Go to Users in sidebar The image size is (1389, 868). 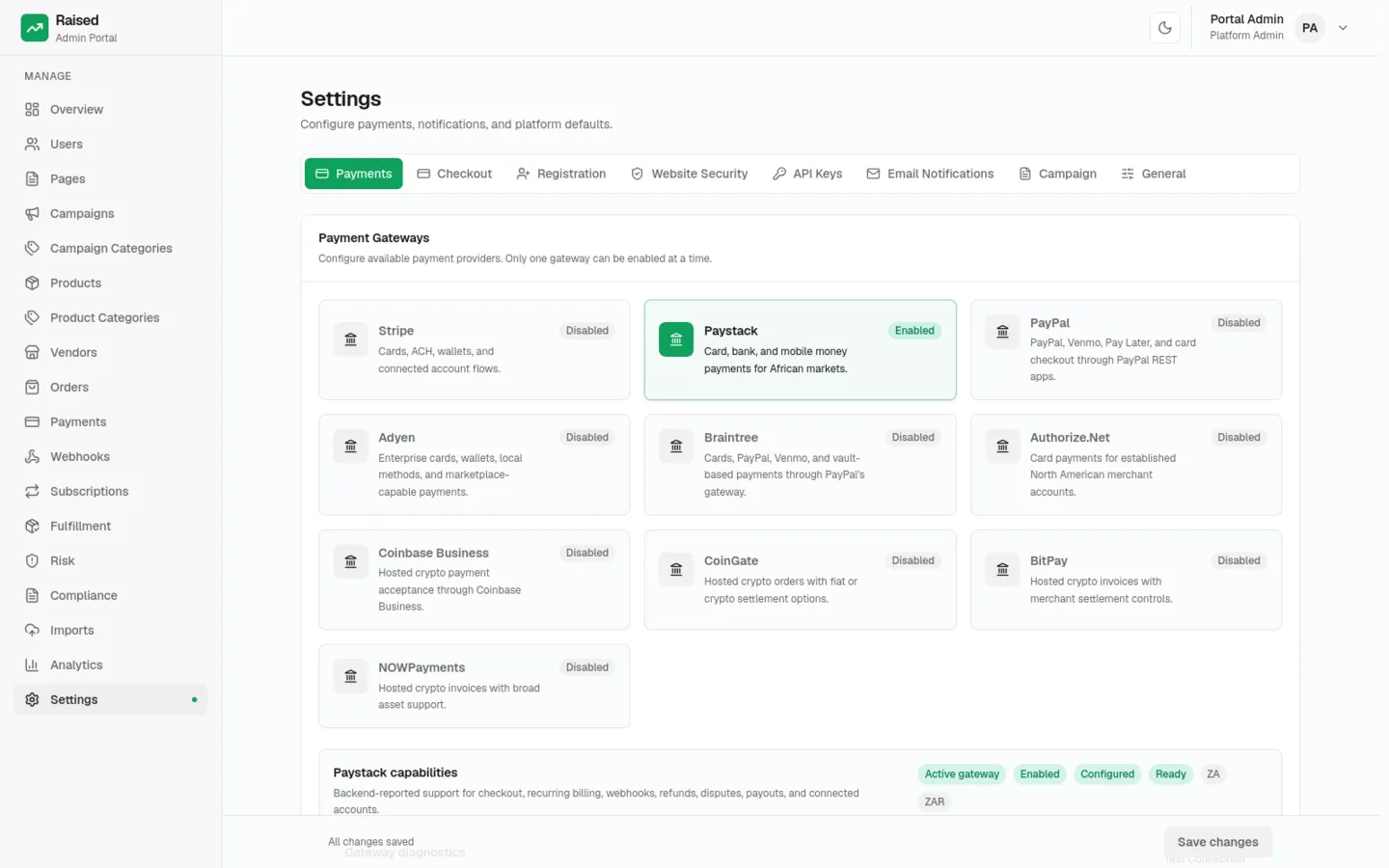(111, 144)
